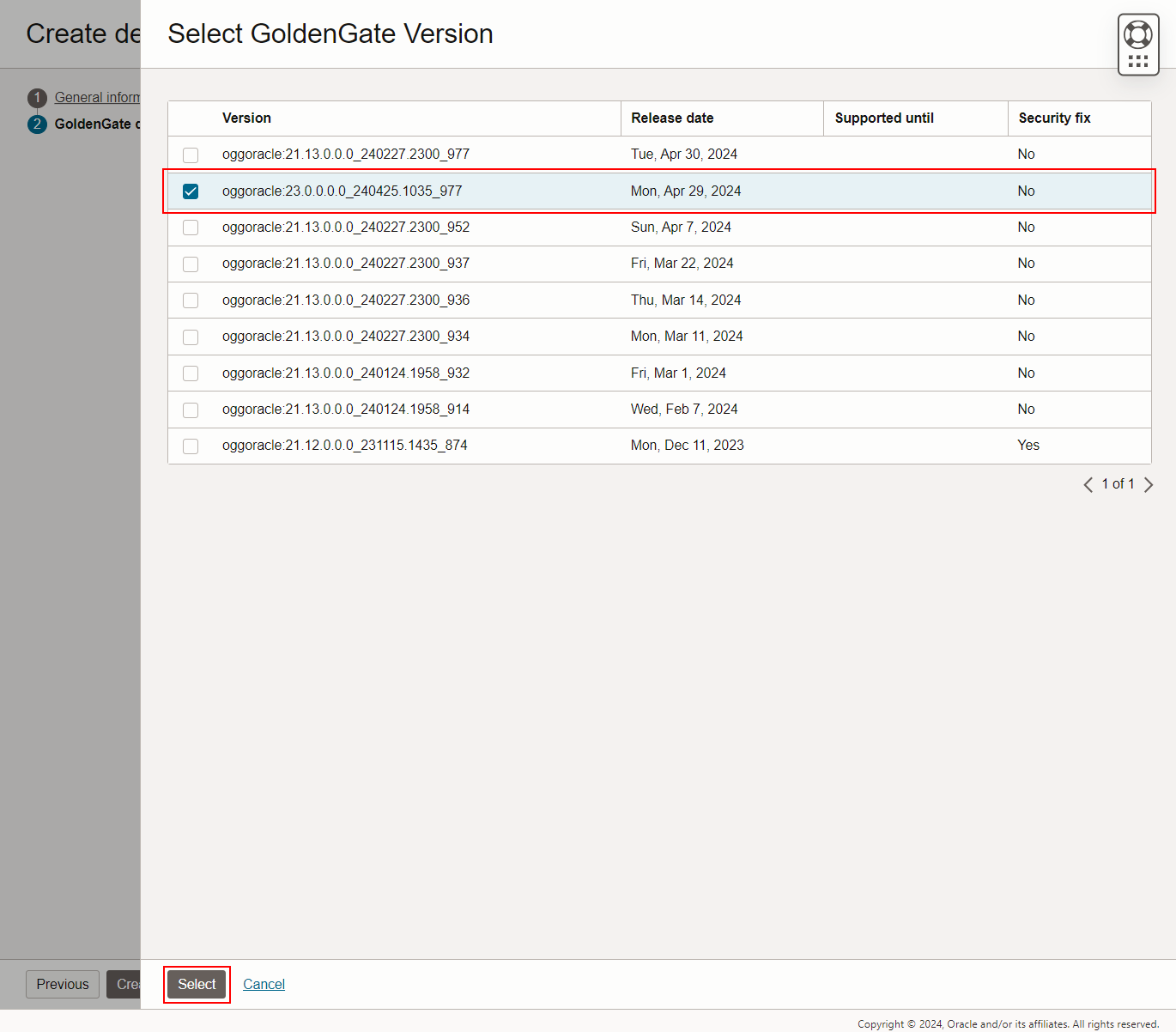The image size is (1176, 1032).
Task: Click version text oggoracle:21.13.0.0.0_240227.2300_936
Action: pyautogui.click(x=346, y=300)
